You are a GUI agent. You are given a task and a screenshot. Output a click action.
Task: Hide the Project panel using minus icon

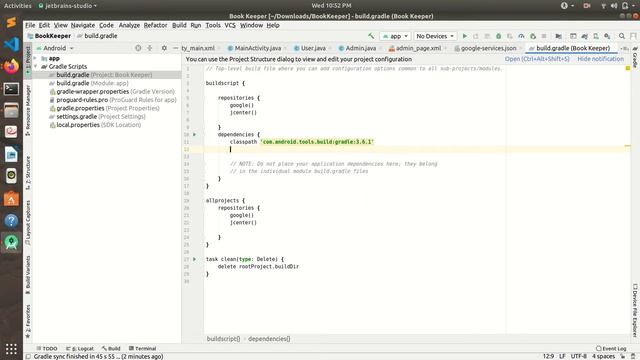[x=175, y=48]
